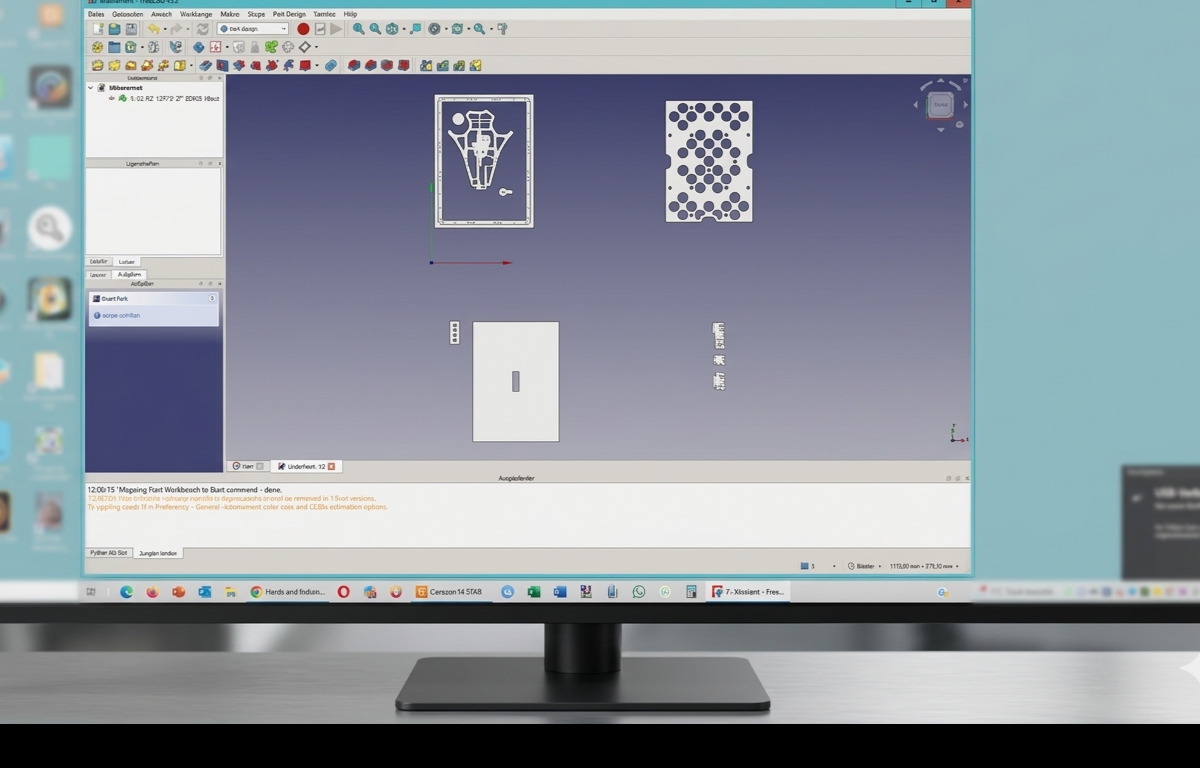
Task: Click the bird-like icon in second toolbar
Action: pos(175,47)
